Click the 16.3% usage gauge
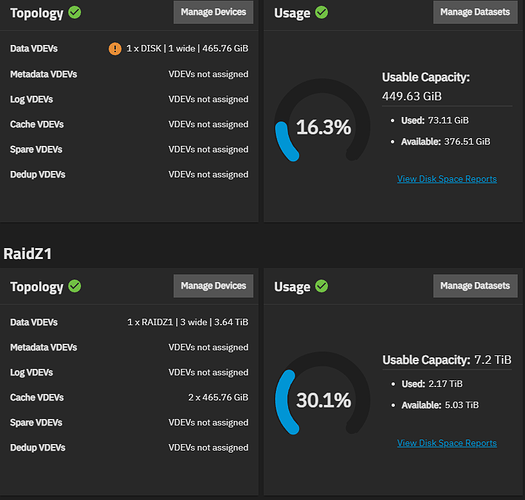Image resolution: width=525 pixels, height=500 pixels. pos(322,126)
